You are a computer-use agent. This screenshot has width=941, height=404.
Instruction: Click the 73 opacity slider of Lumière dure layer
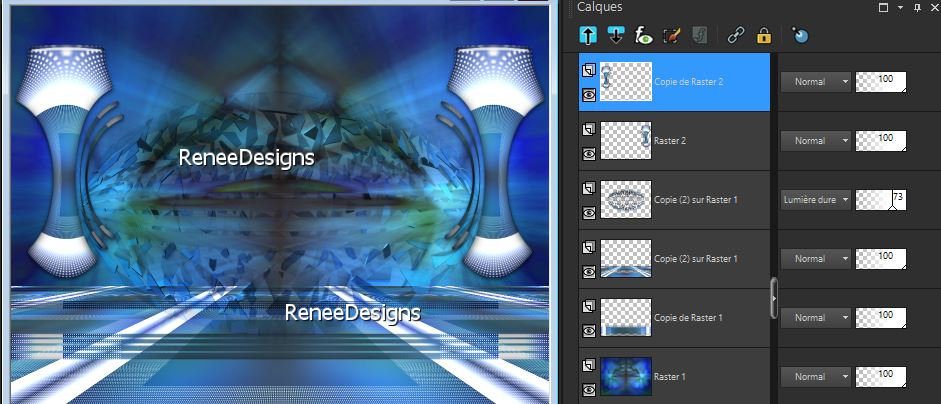(x=880, y=199)
